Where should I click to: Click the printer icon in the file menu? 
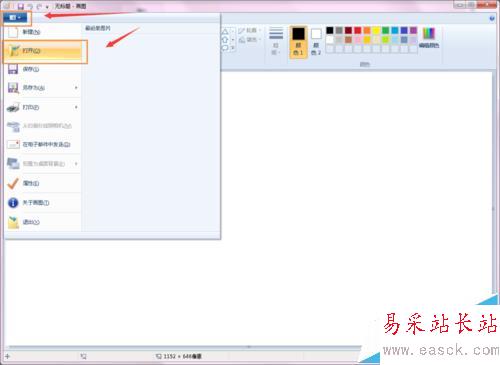click(x=13, y=108)
